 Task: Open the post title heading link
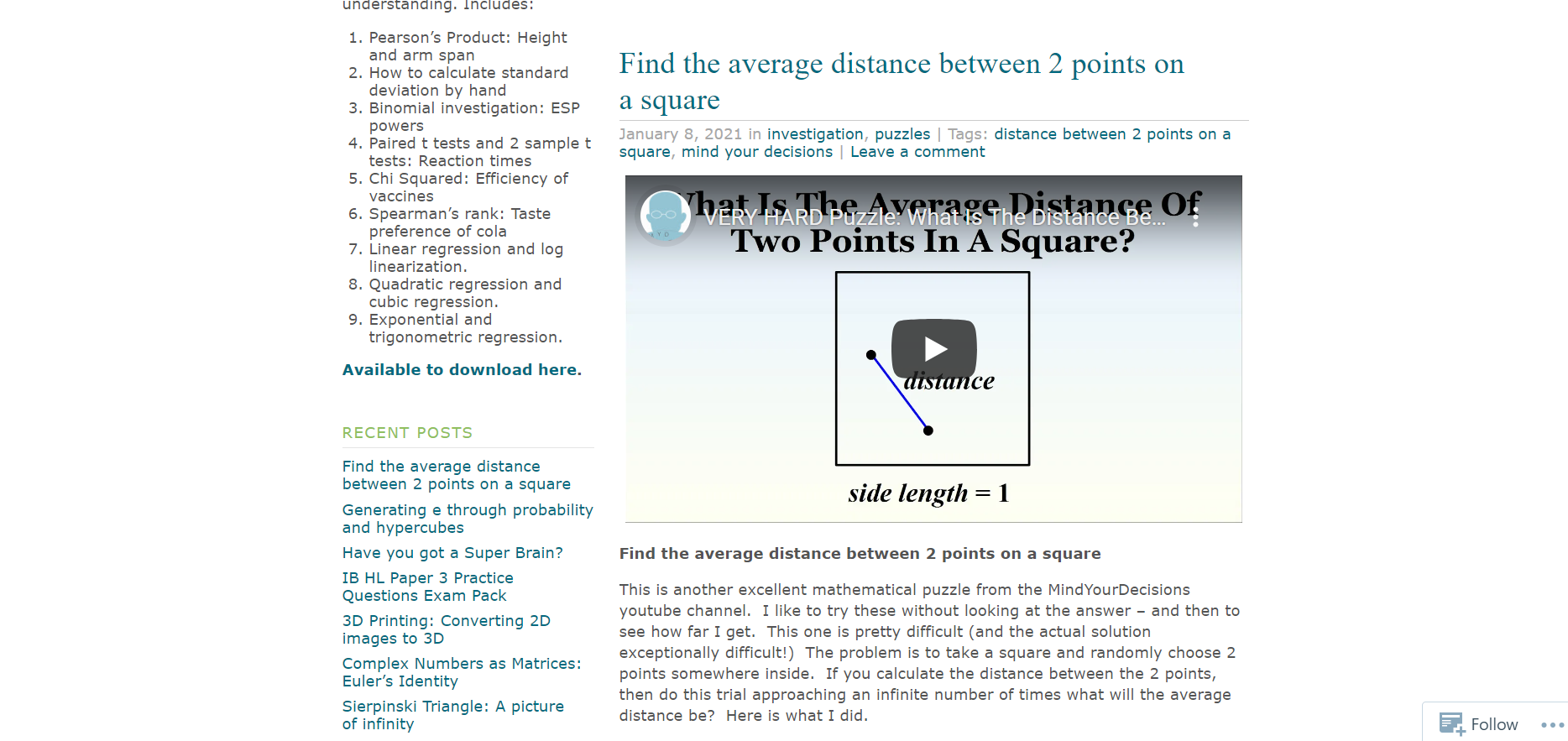(902, 81)
